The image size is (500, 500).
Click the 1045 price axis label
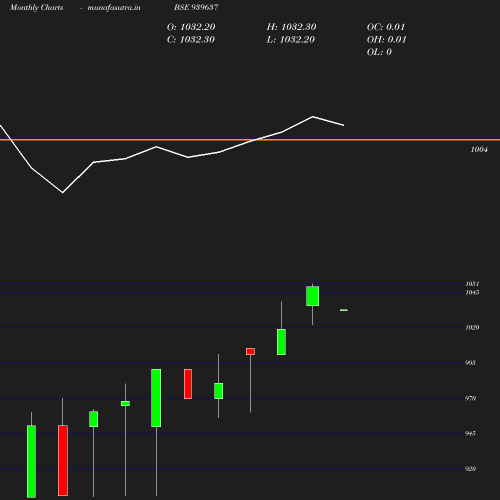click(x=472, y=292)
